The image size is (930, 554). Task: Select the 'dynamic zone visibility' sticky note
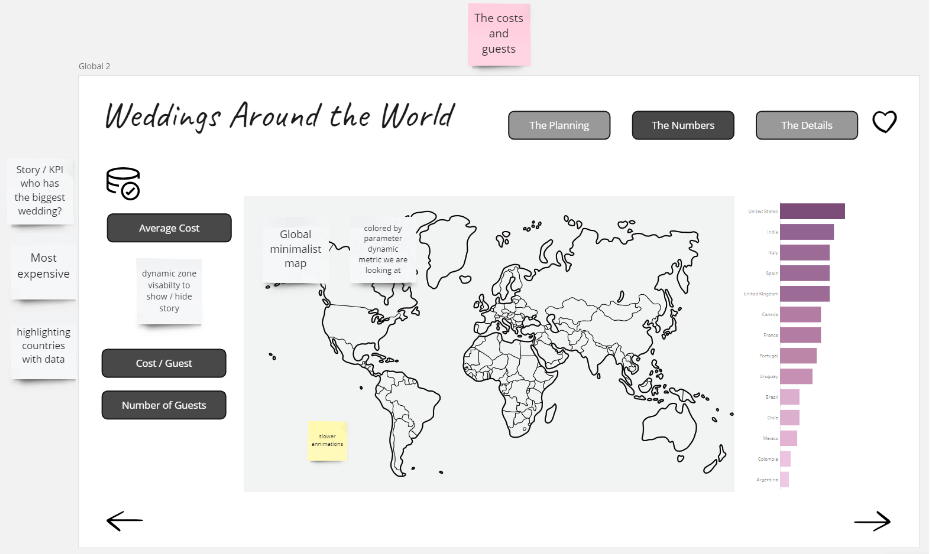[x=169, y=290]
